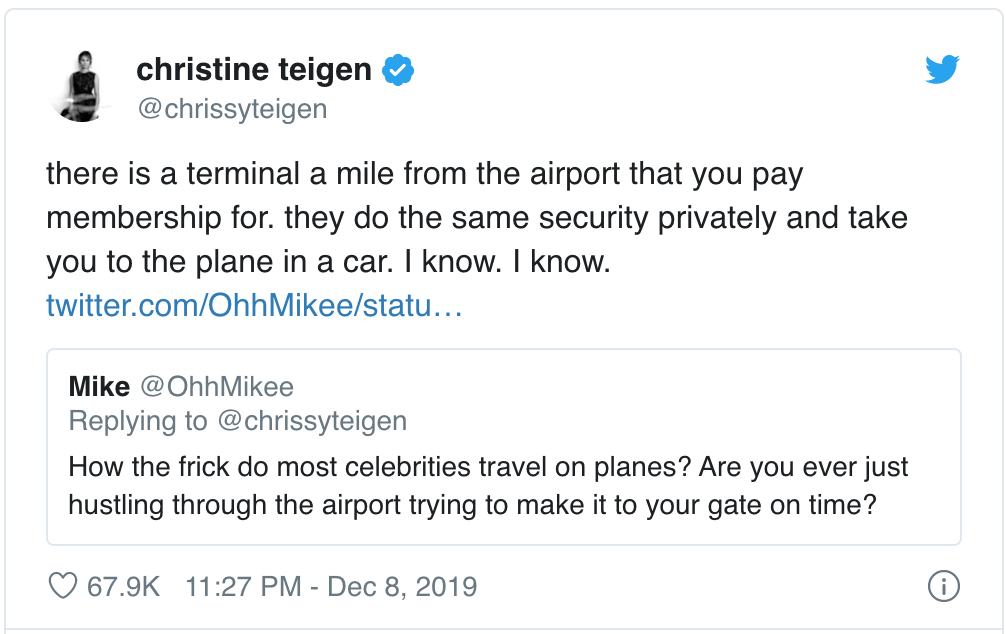Screen dimensions: 1006x634
Task: Click the 'Replying to' label in quoted tweet
Action: point(138,421)
